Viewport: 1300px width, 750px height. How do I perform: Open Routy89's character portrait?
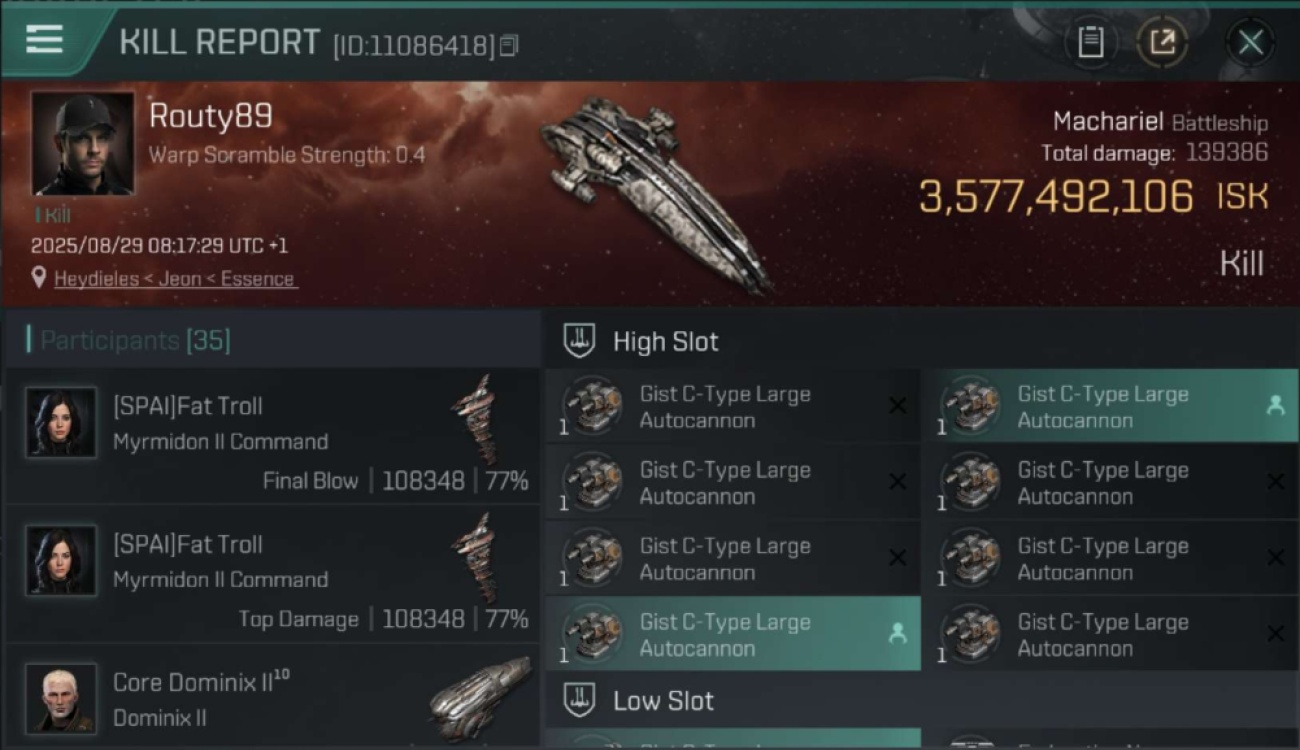83,143
